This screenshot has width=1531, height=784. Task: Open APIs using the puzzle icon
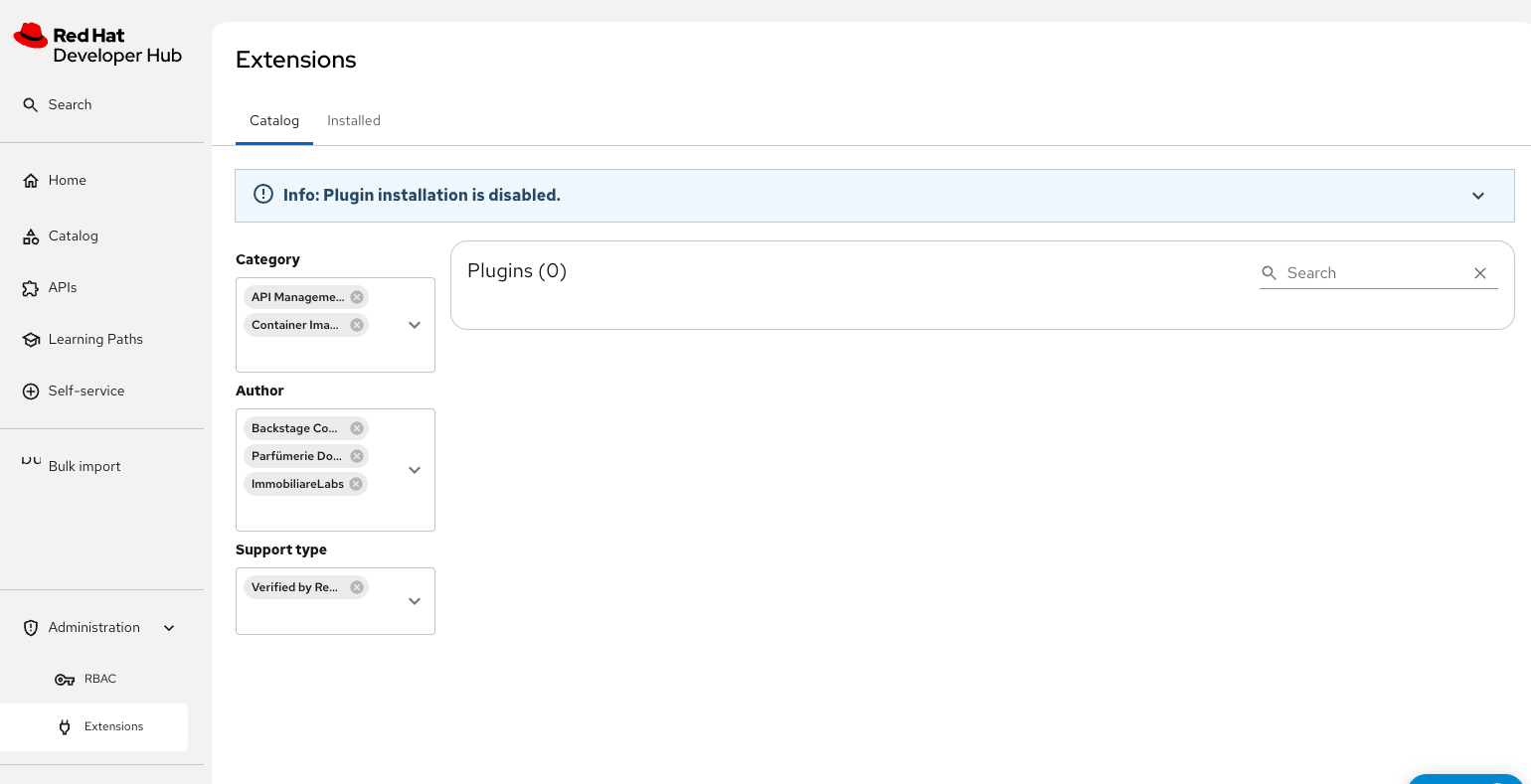[31, 288]
